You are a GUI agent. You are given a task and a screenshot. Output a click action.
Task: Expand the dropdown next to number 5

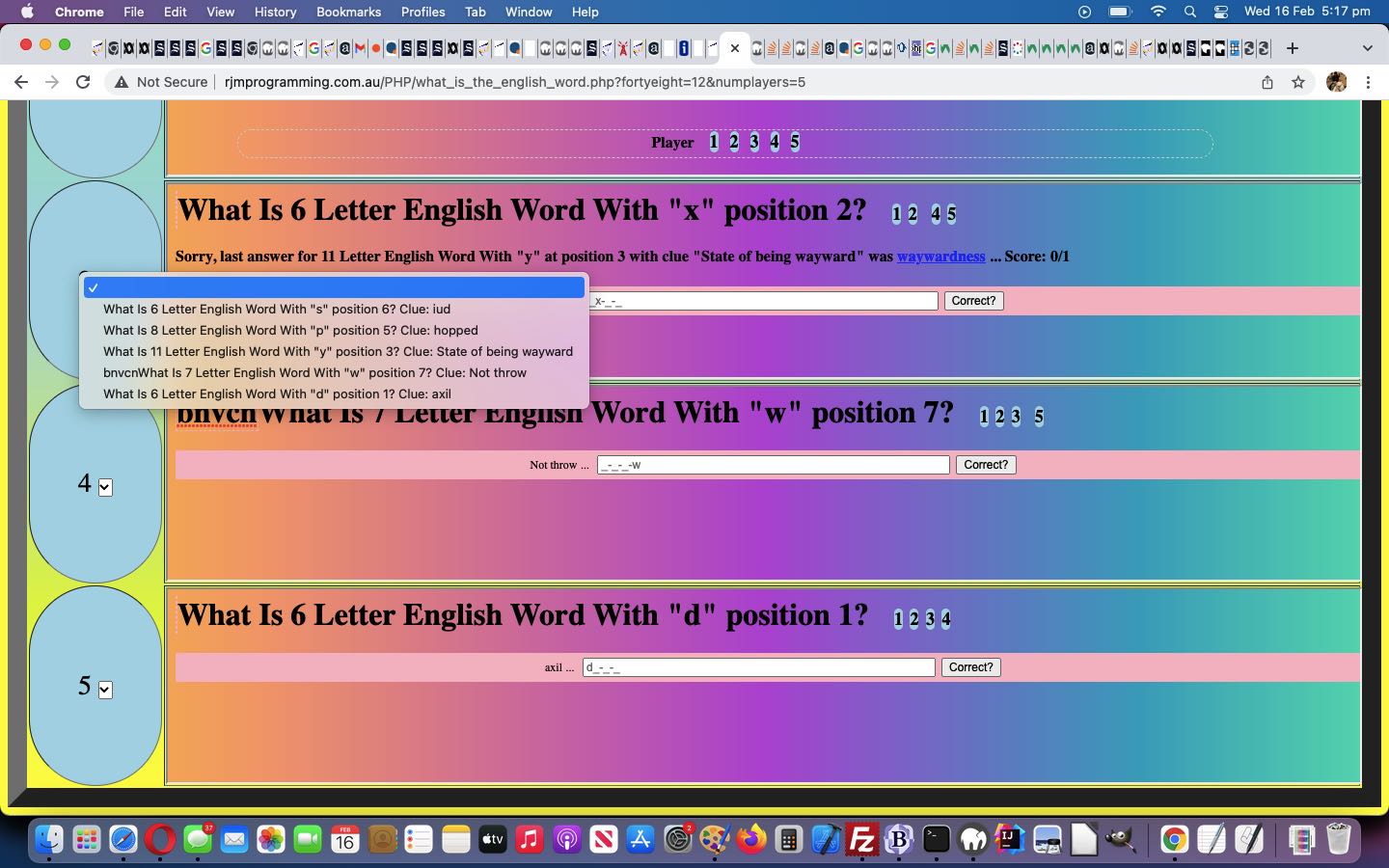[105, 691]
